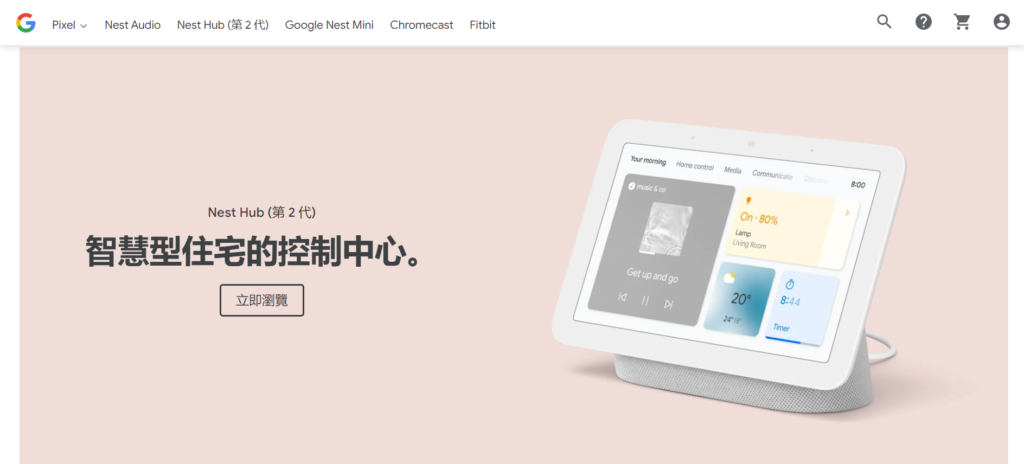Viewport: 1024px width, 464px height.
Task: Open Nest Hub (第 2 代) navigation link
Action: (223, 25)
